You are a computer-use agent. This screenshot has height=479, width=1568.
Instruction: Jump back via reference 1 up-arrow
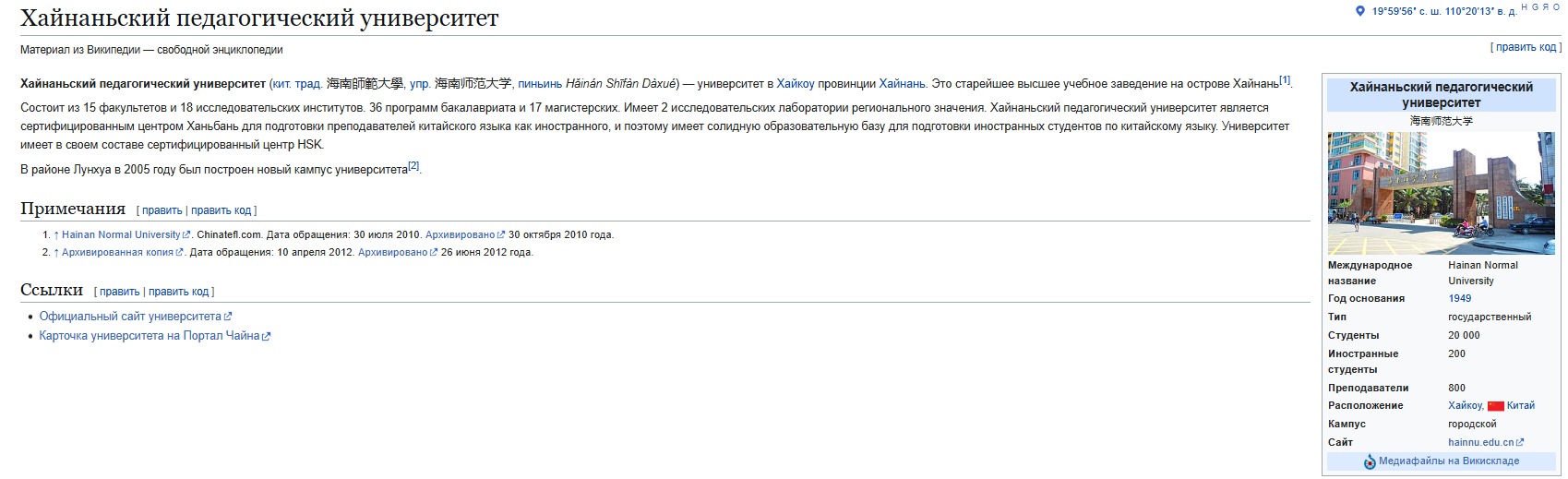coord(56,235)
